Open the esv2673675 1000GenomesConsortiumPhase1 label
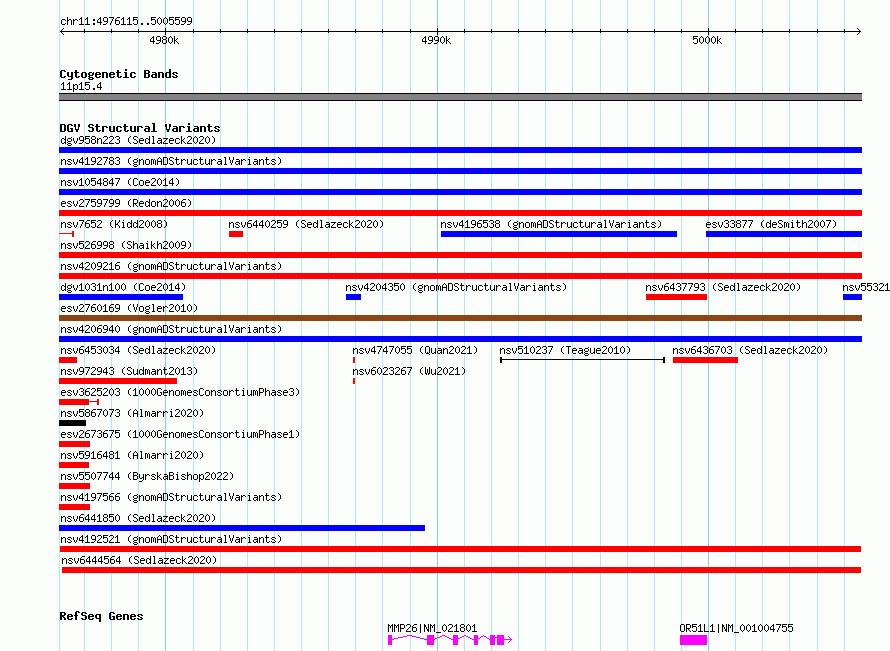The width and height of the screenshot is (890, 651). click(x=180, y=434)
